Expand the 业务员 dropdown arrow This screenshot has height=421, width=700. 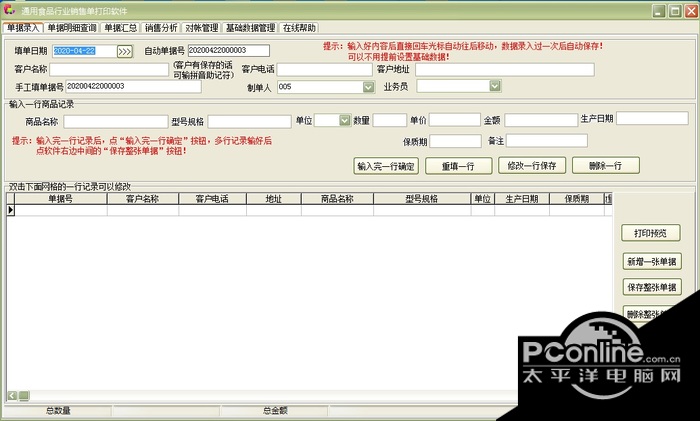[495, 86]
